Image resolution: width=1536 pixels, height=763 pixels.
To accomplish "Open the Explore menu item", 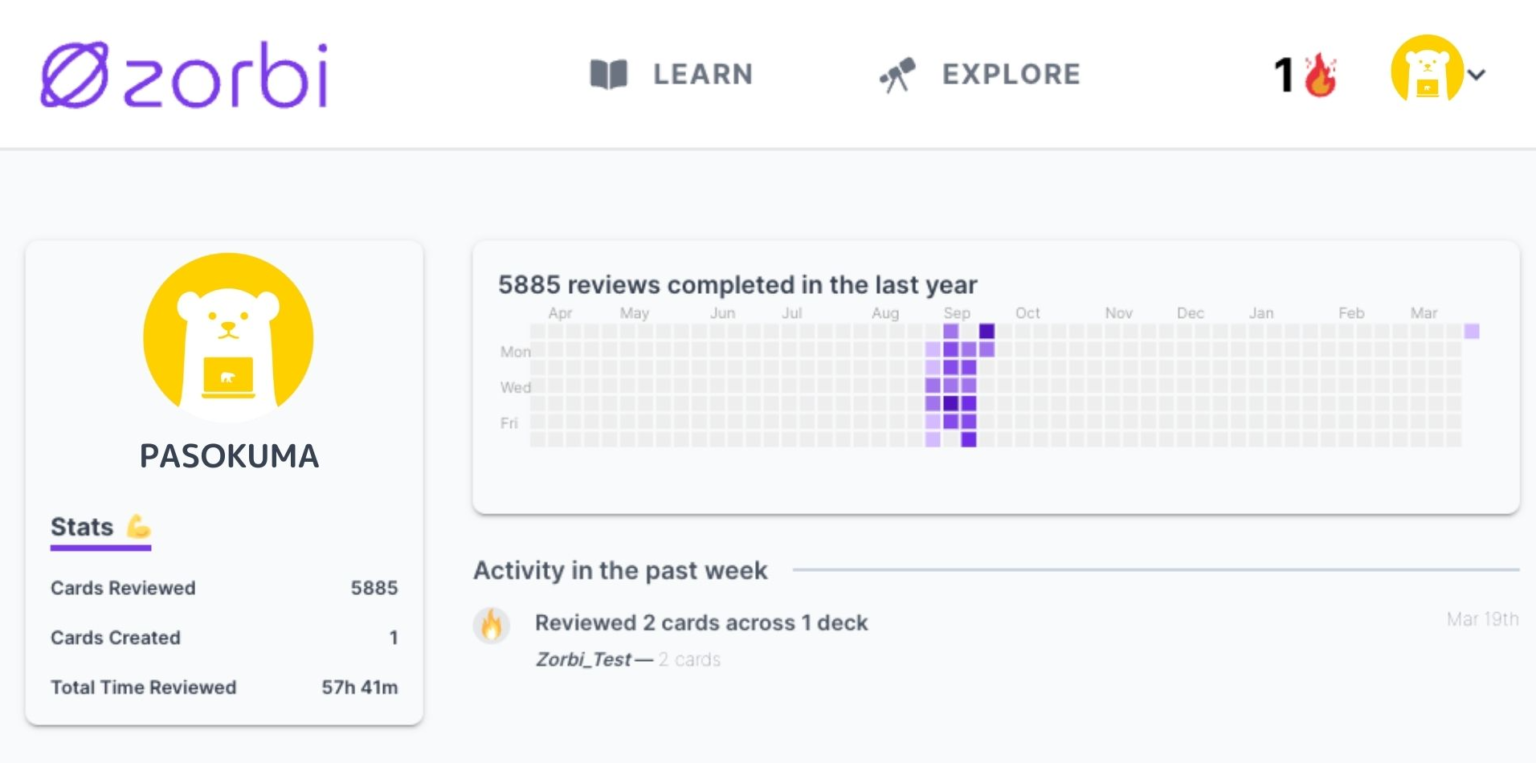I will [1011, 75].
